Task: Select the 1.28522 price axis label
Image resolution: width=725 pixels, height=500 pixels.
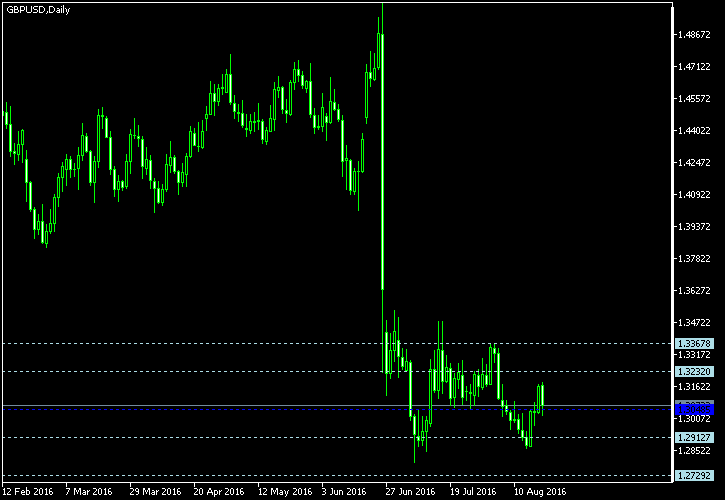Action: (x=694, y=450)
